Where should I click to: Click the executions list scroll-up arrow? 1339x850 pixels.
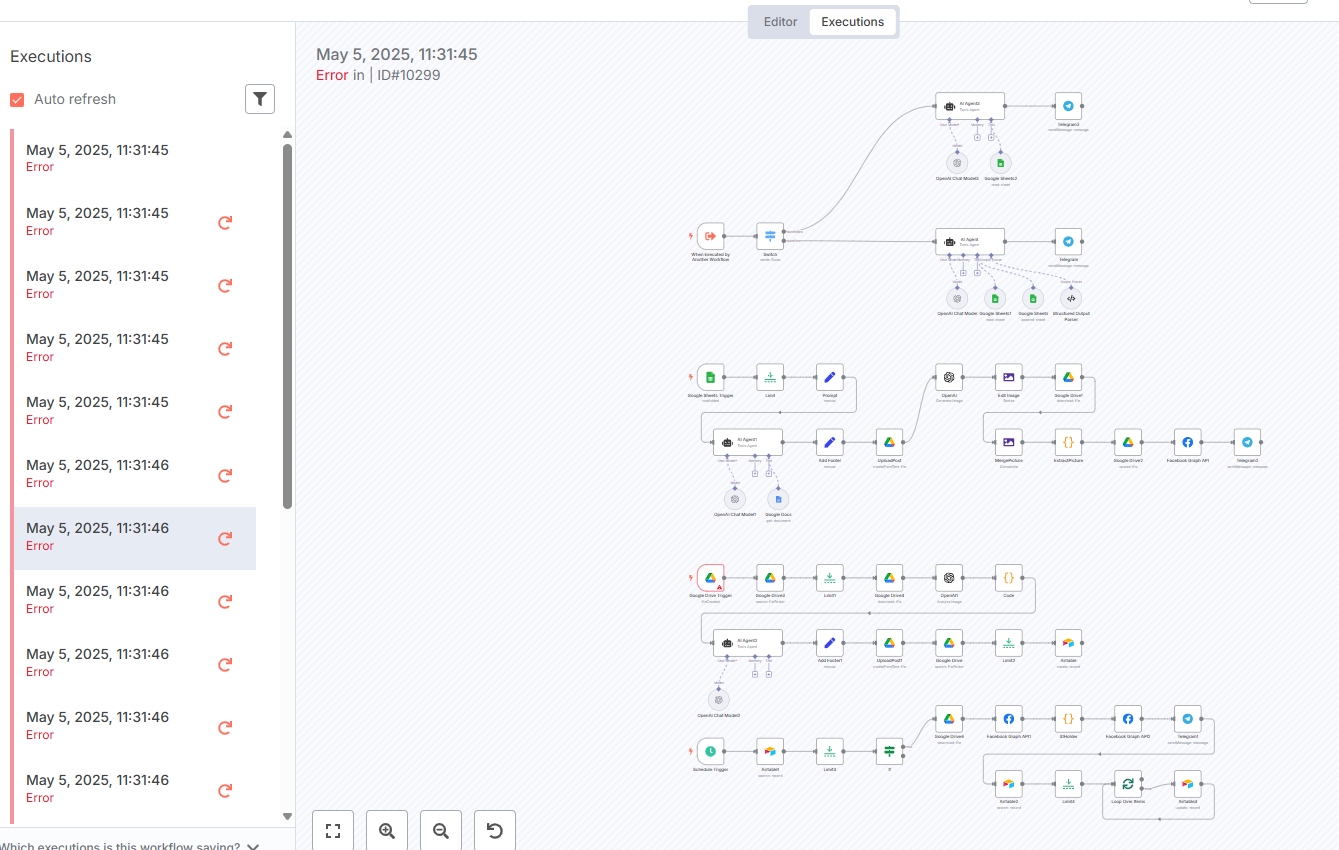coord(288,135)
